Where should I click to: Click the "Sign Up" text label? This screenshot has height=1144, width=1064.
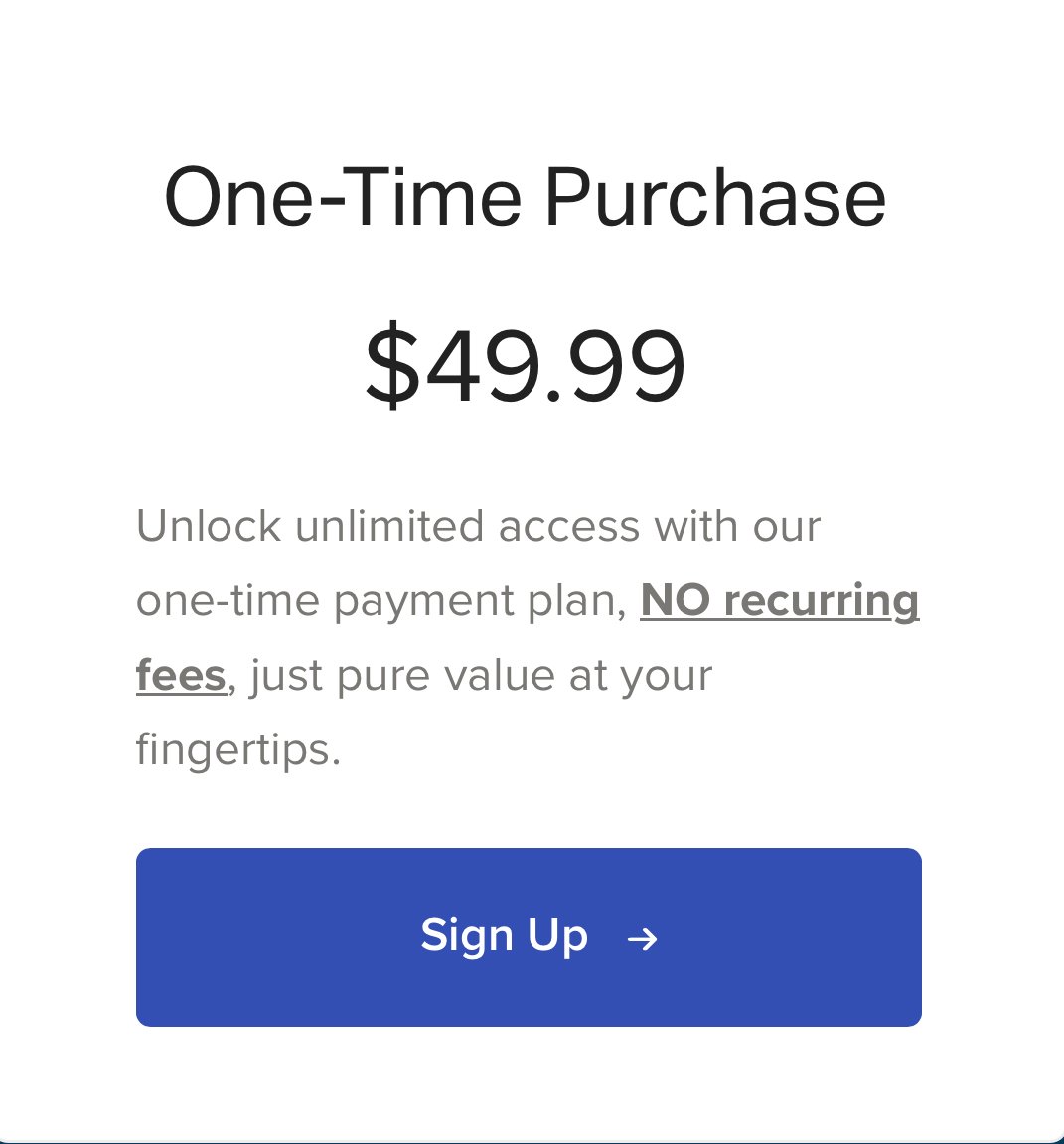pyautogui.click(x=504, y=937)
